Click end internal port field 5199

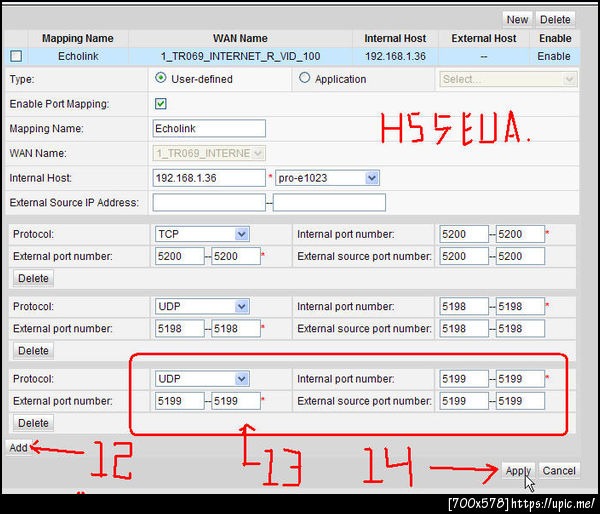520,379
